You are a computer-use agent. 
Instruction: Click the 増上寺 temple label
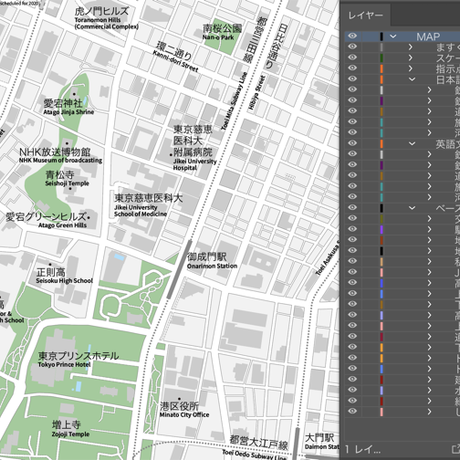pyautogui.click(x=66, y=425)
